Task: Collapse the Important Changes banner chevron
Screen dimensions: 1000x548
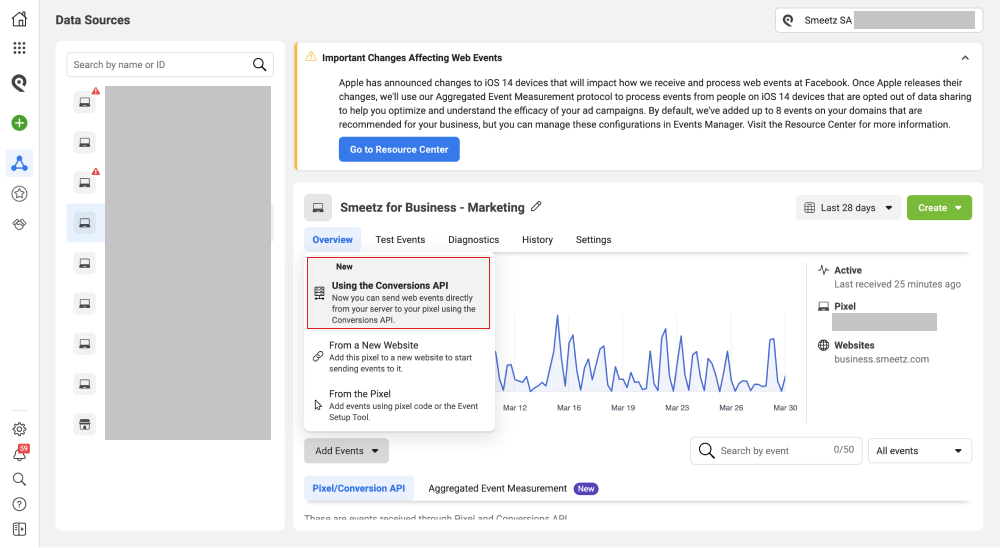Action: [965, 58]
